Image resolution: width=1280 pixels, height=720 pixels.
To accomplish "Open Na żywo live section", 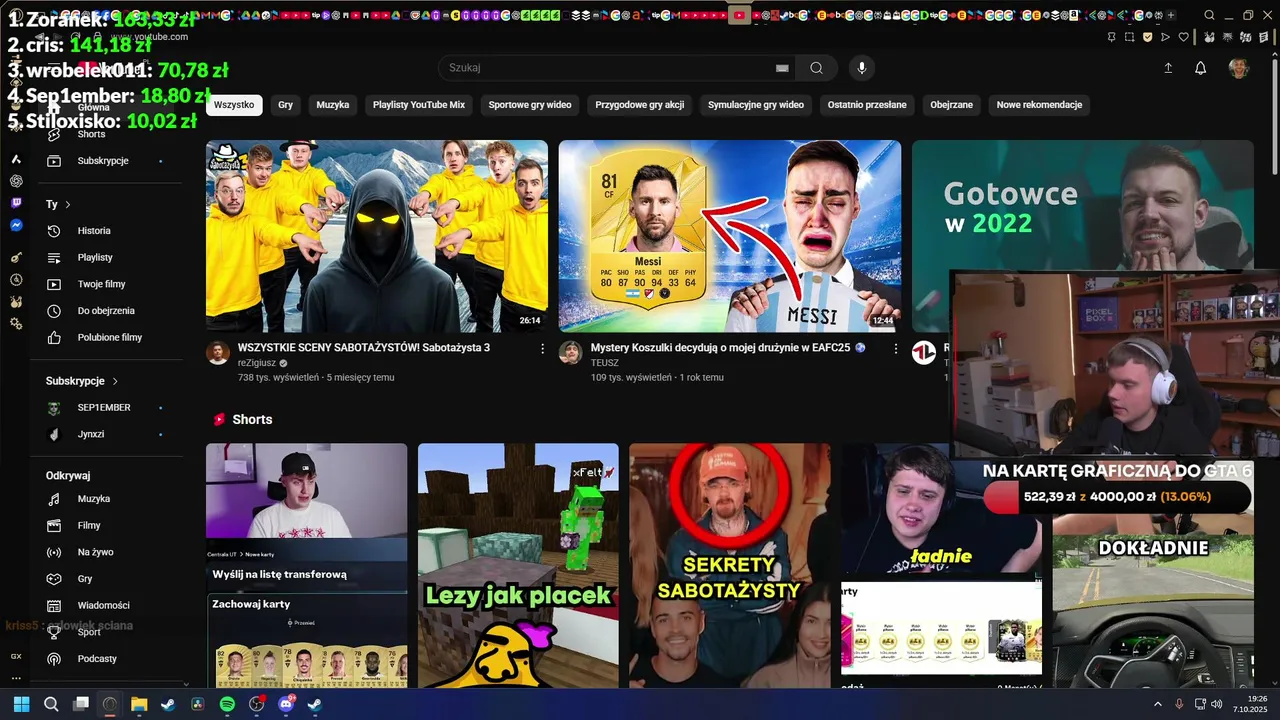I will (x=104, y=552).
